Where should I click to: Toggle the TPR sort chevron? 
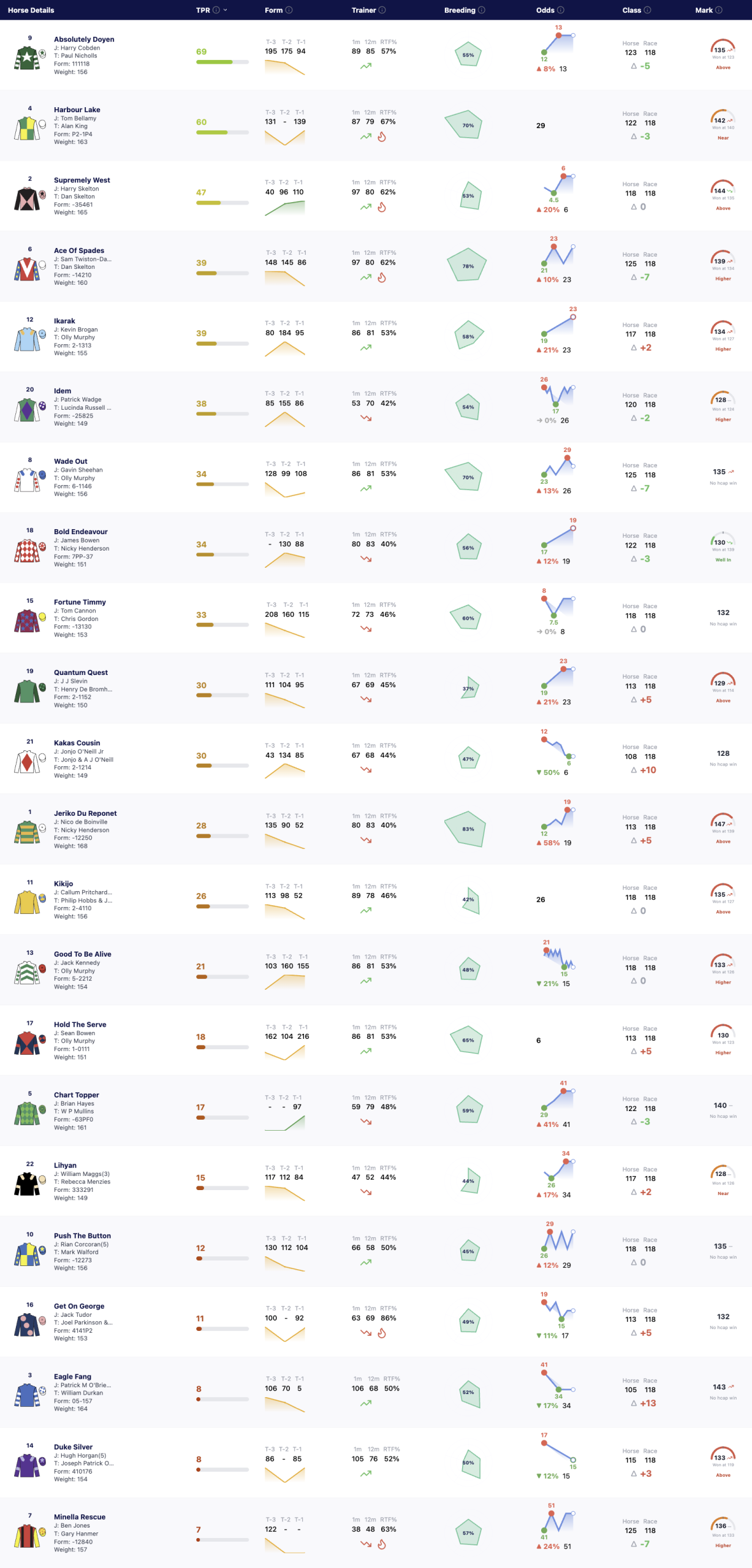(225, 10)
